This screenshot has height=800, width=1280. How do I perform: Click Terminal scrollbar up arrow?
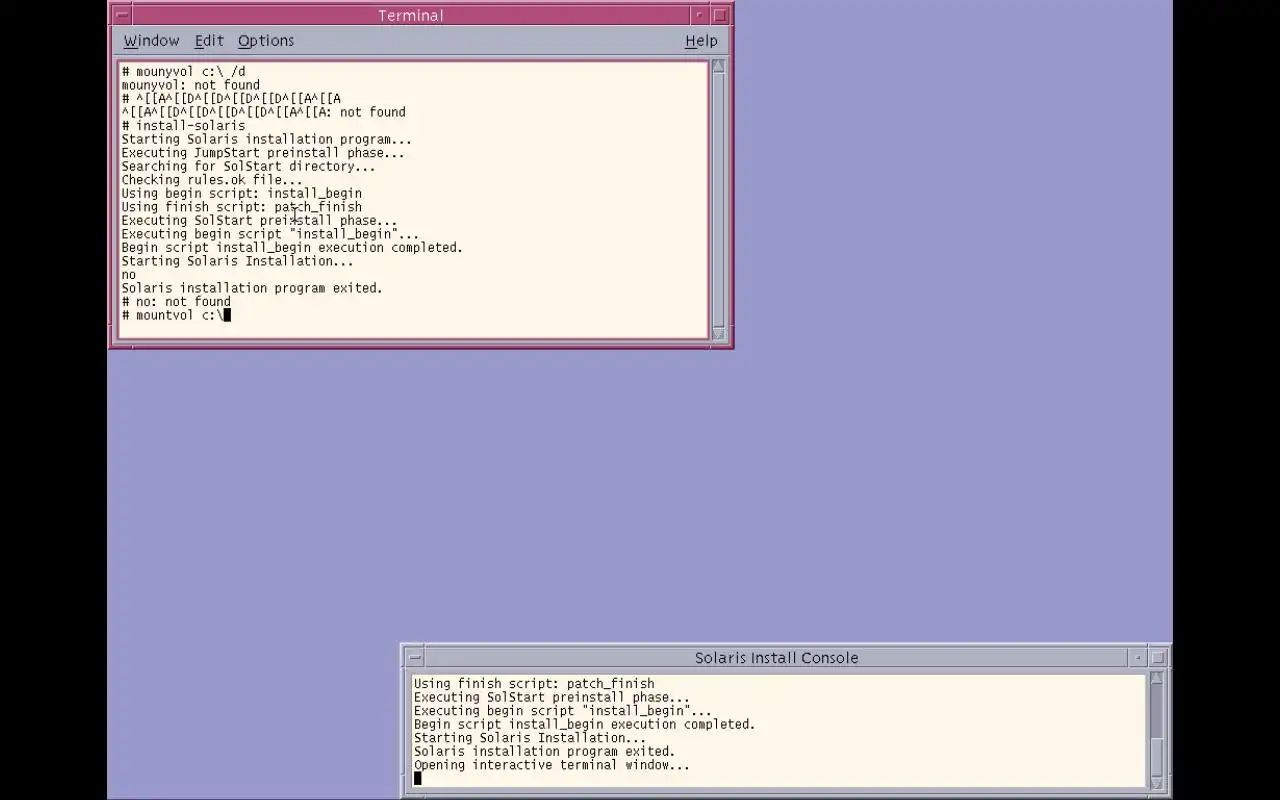718,67
